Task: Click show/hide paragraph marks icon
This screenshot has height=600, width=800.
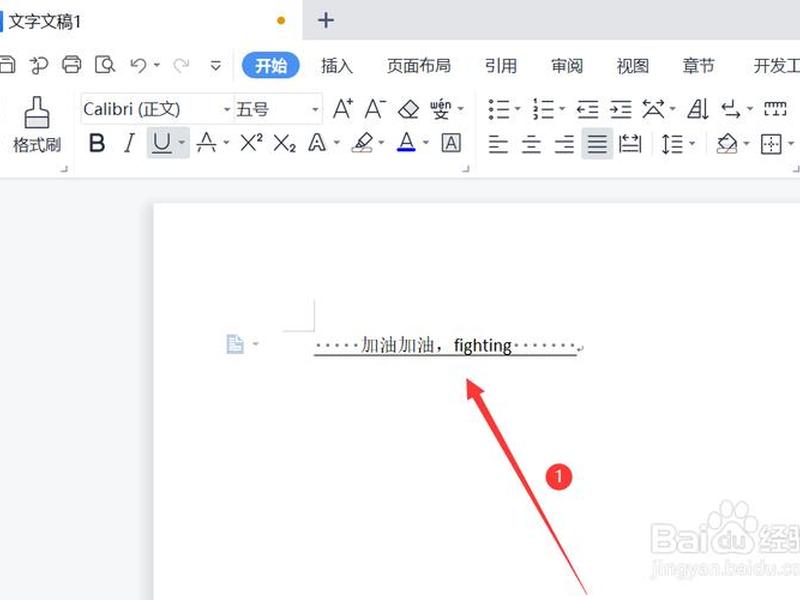Action: tap(731, 109)
